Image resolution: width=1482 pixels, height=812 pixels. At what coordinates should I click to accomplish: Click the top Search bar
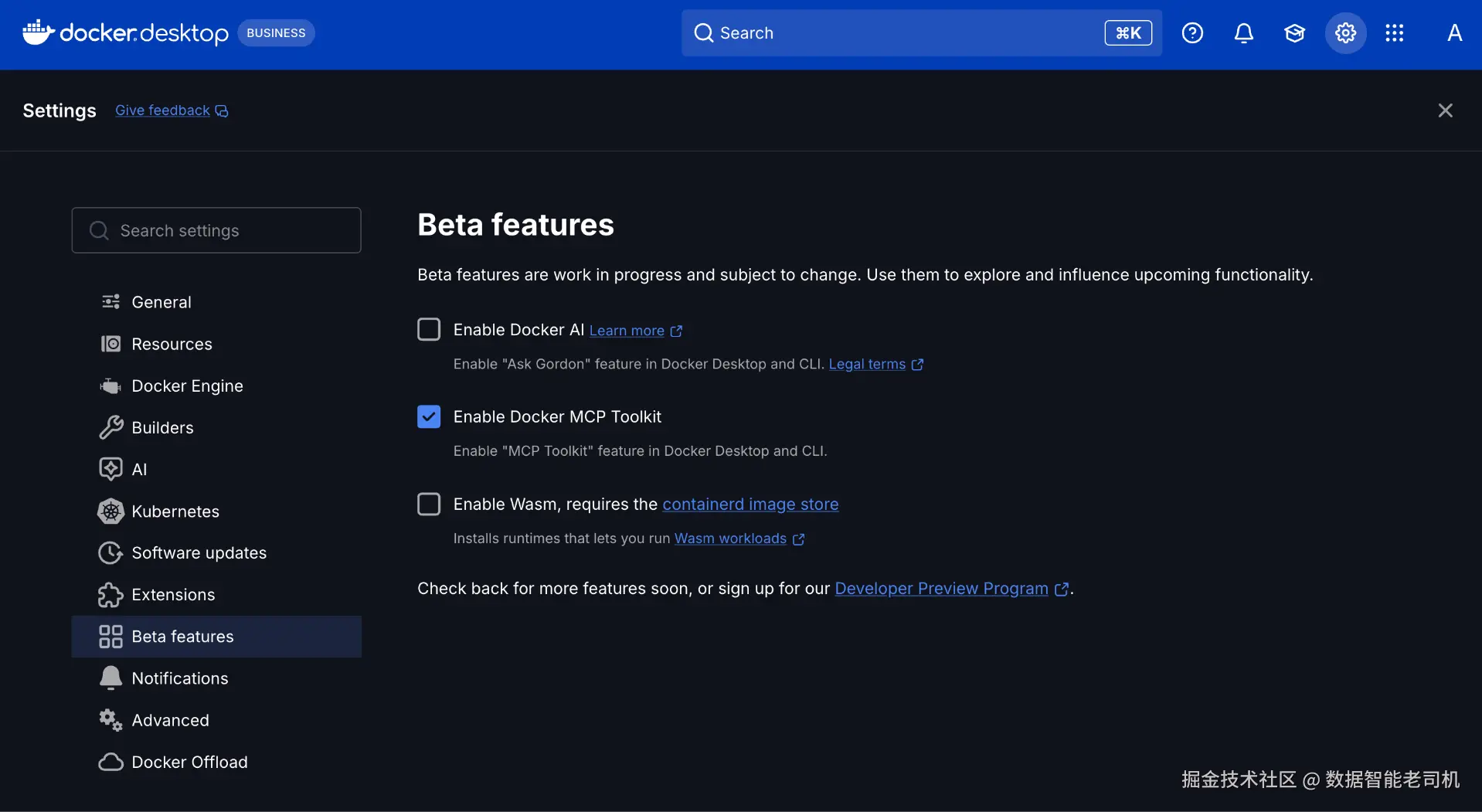tap(921, 33)
